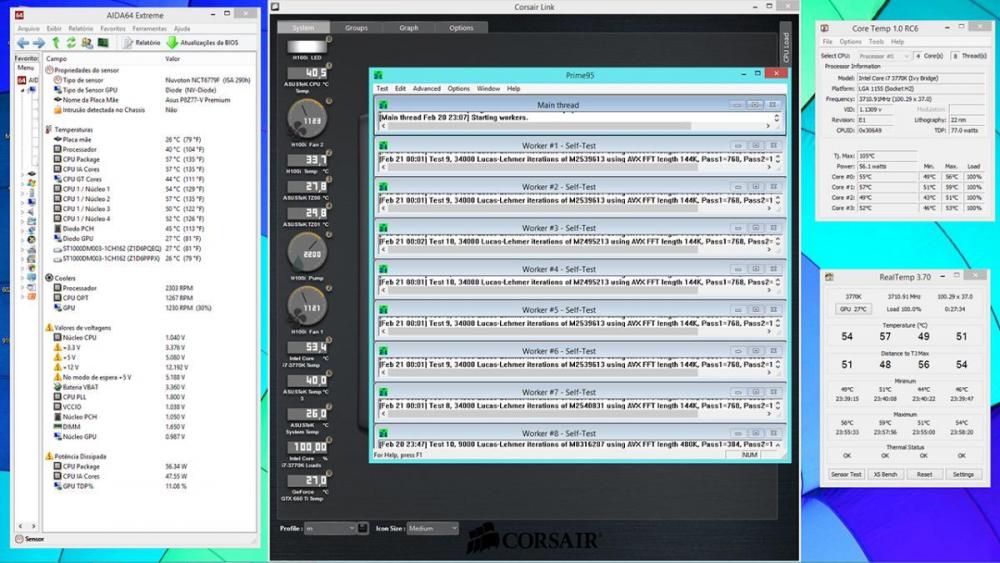Click AIDA64 back arrow toolbar icon
1000x563 pixels.
coord(23,43)
